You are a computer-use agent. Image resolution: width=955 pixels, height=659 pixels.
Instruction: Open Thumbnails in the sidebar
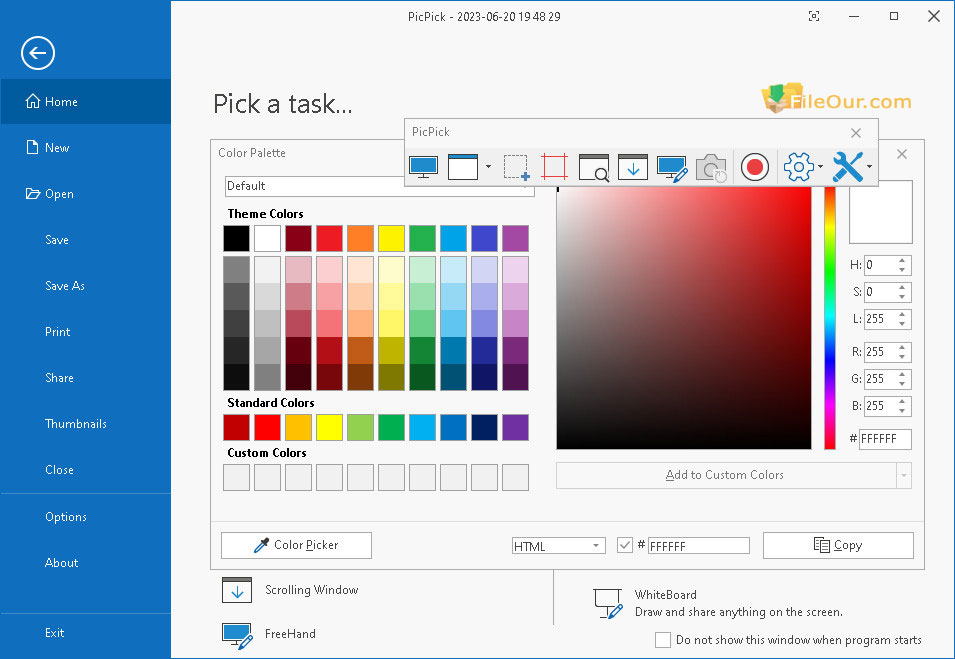(x=86, y=424)
